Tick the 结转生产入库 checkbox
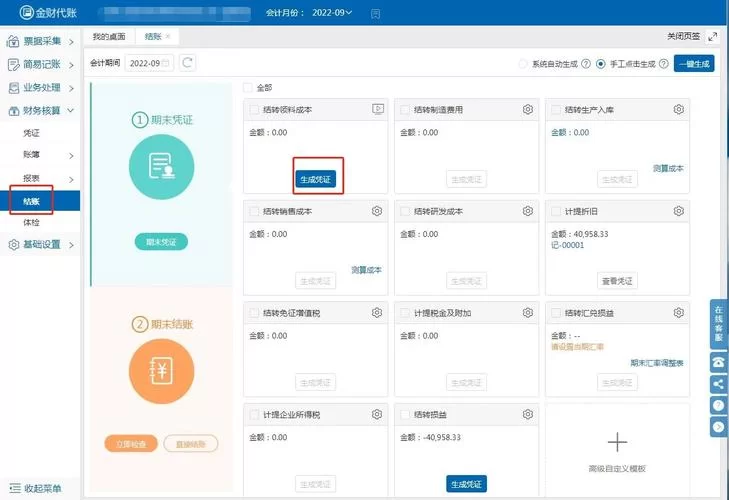729x500 pixels. [x=556, y=110]
